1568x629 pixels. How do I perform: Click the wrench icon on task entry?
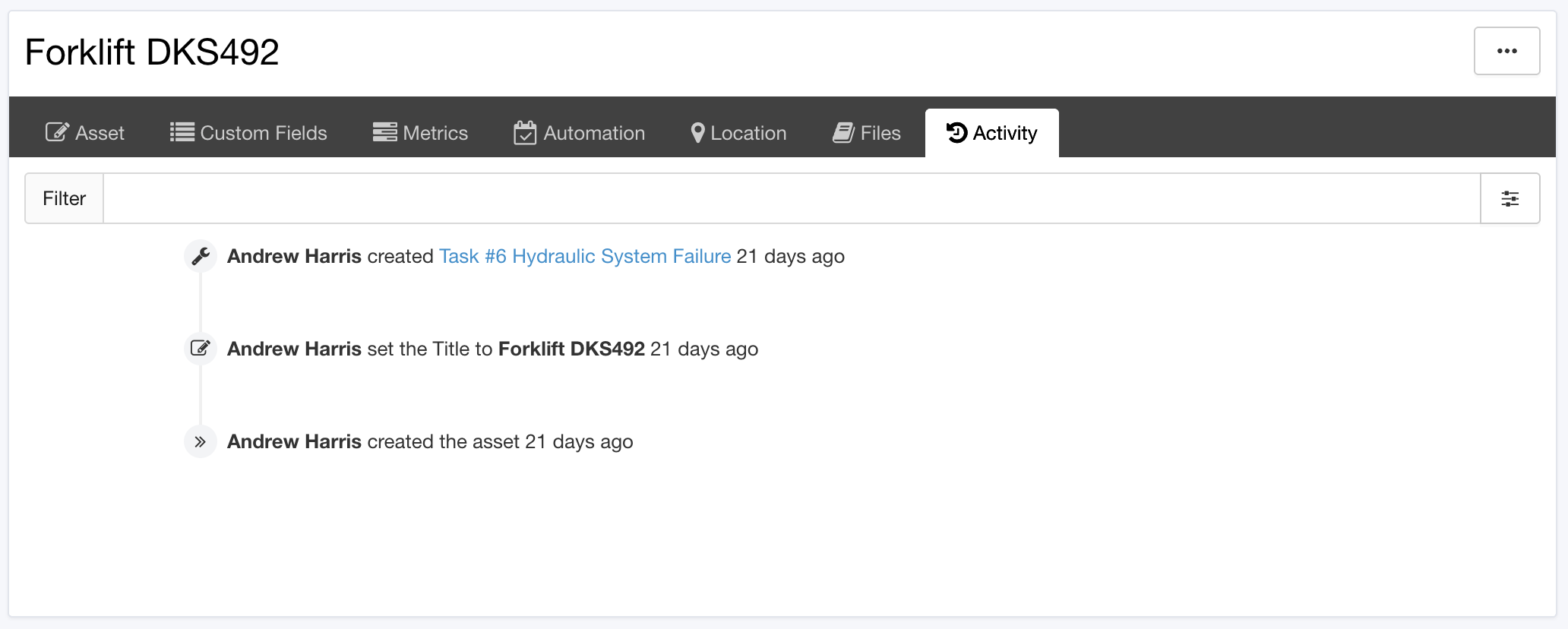[201, 256]
